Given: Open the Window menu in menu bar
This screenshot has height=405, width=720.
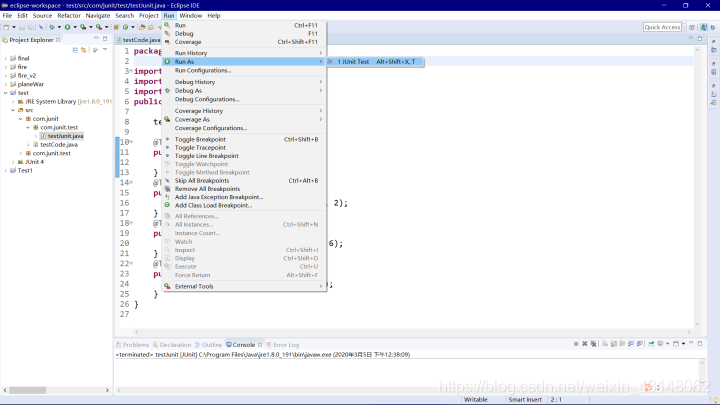Looking at the screenshot, I should [x=191, y=16].
